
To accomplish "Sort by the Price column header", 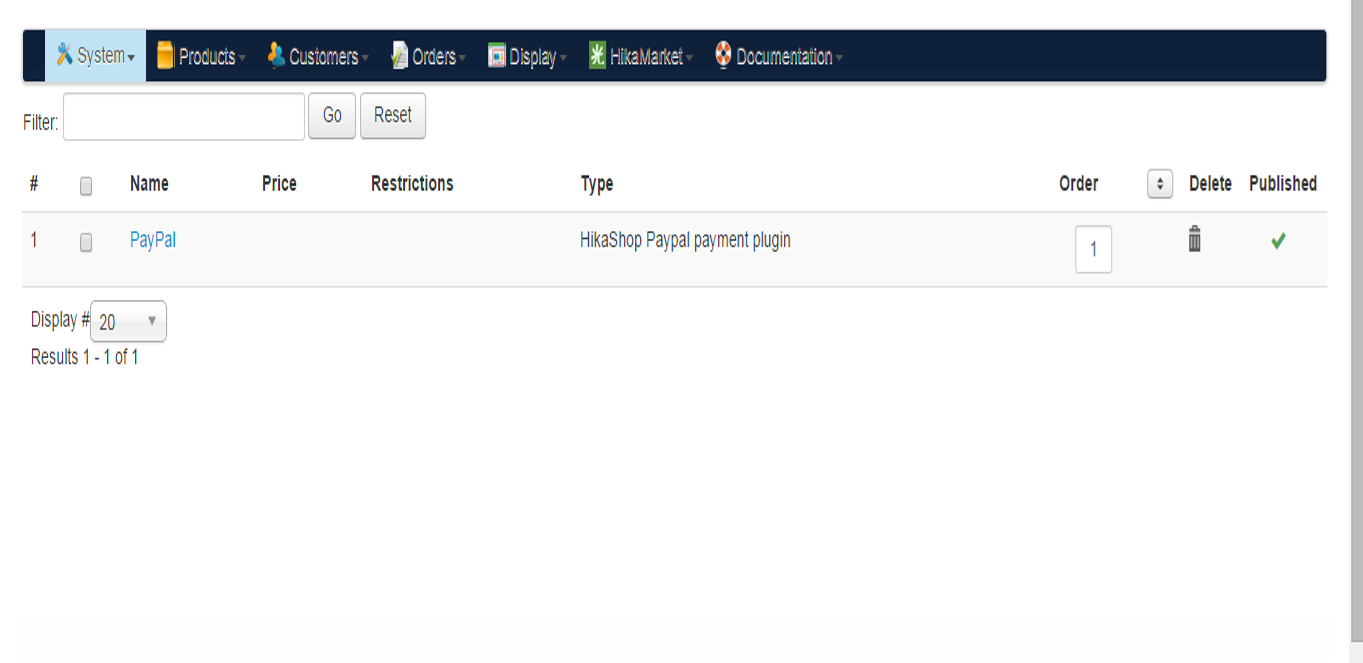I will tap(279, 184).
